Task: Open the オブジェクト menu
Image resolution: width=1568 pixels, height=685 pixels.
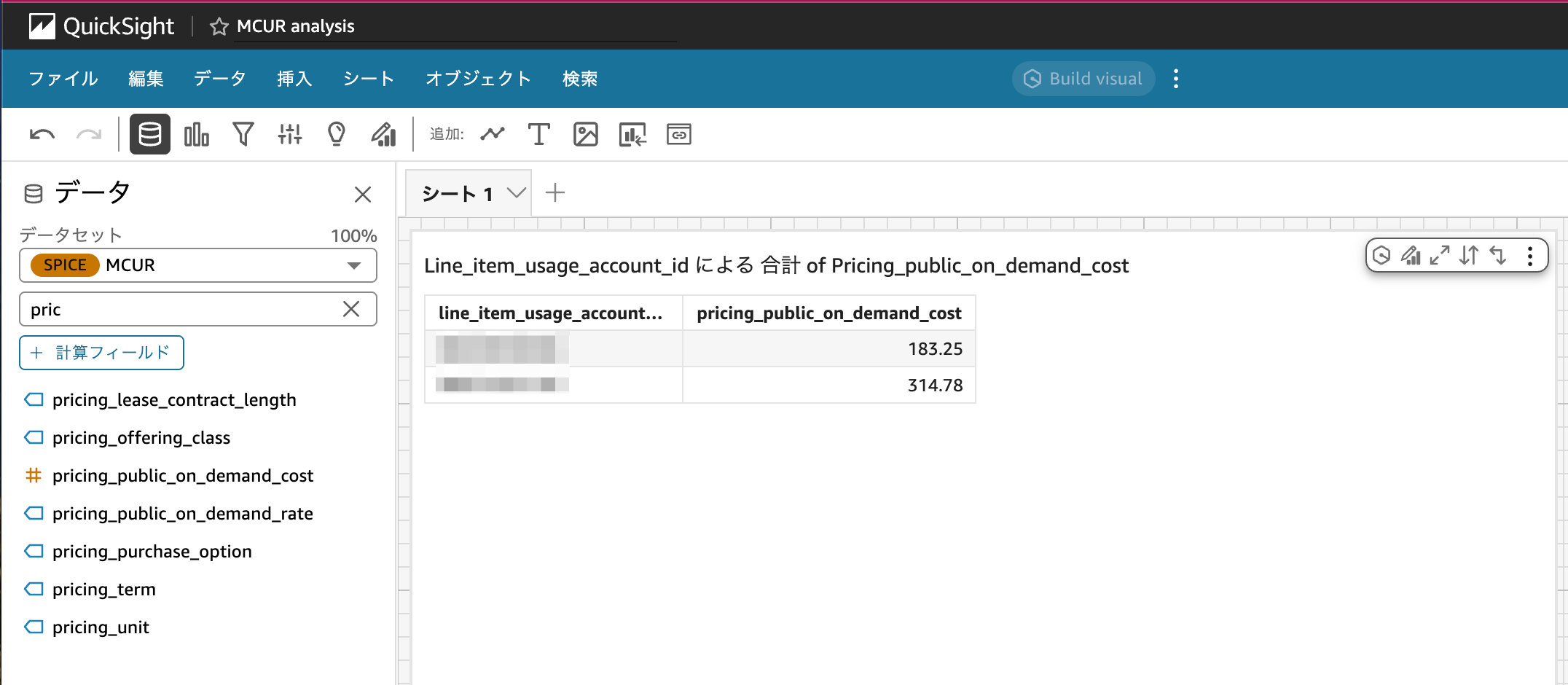Action: coord(479,79)
